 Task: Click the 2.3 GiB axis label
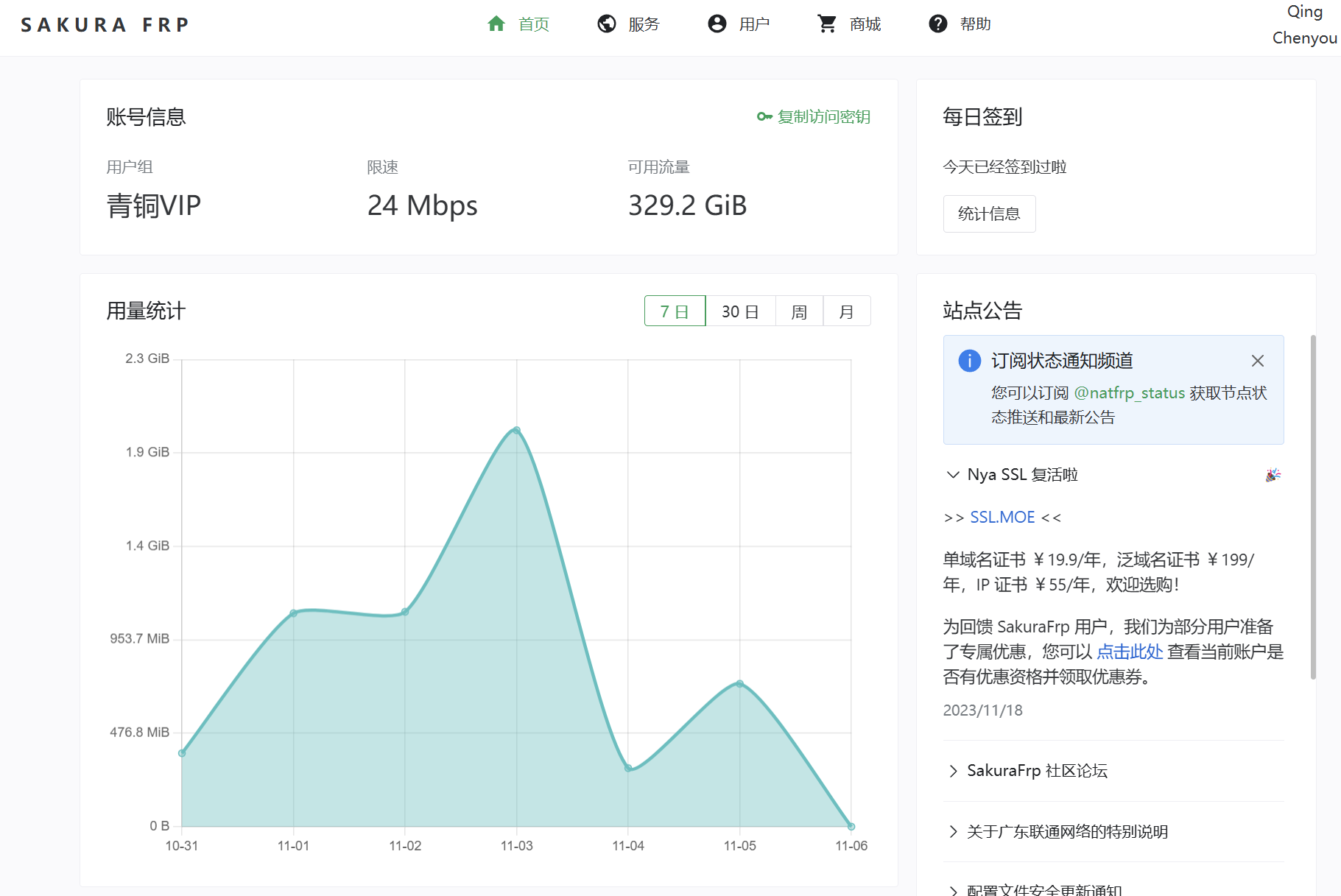(147, 359)
